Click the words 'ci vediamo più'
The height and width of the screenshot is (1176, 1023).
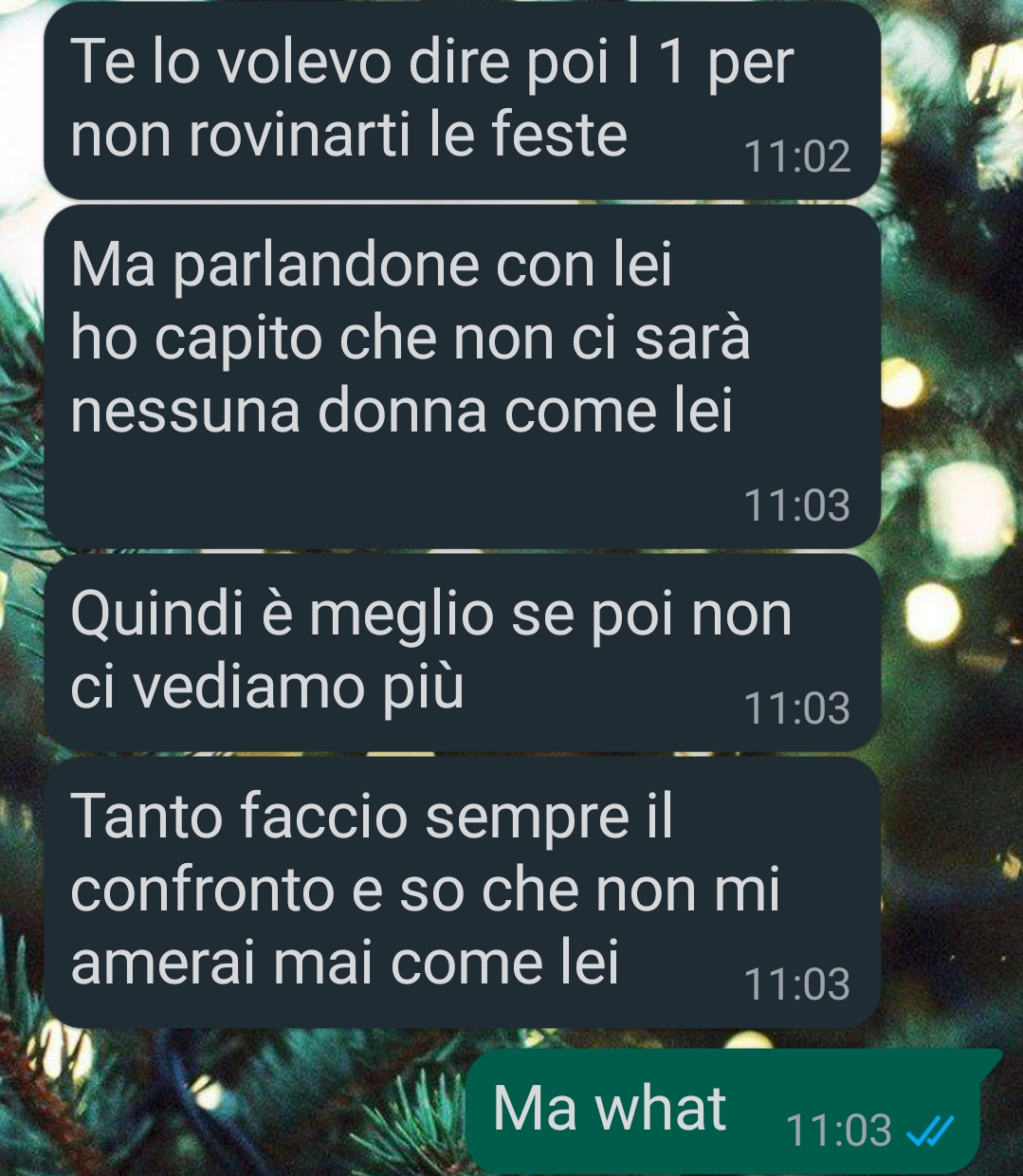coord(267,687)
